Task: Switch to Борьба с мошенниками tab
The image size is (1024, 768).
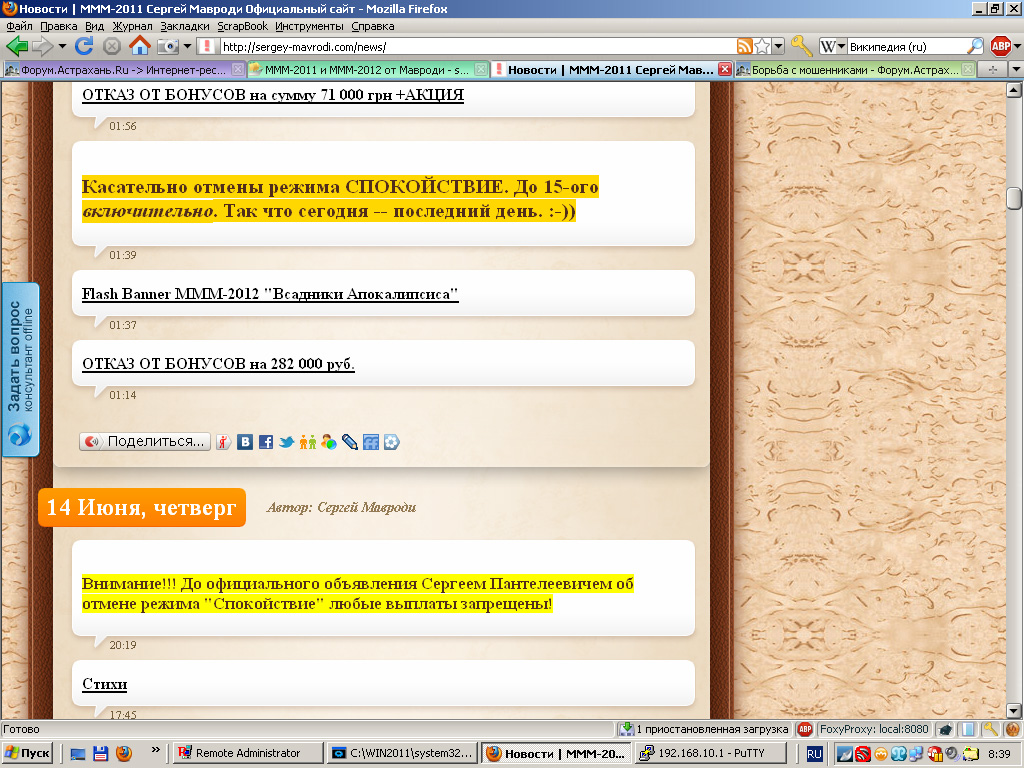Action: pyautogui.click(x=855, y=69)
